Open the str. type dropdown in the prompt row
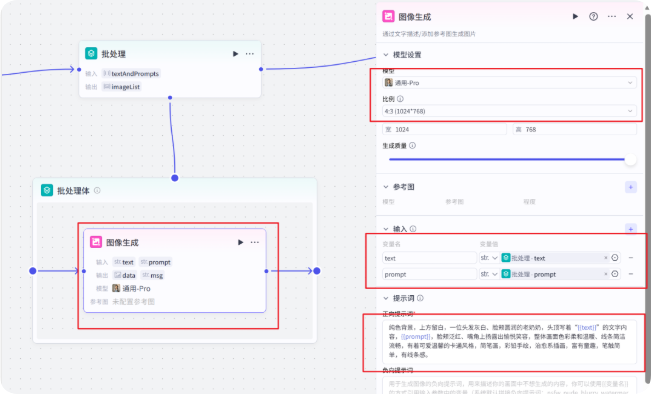The width and height of the screenshot is (651, 394). point(489,274)
